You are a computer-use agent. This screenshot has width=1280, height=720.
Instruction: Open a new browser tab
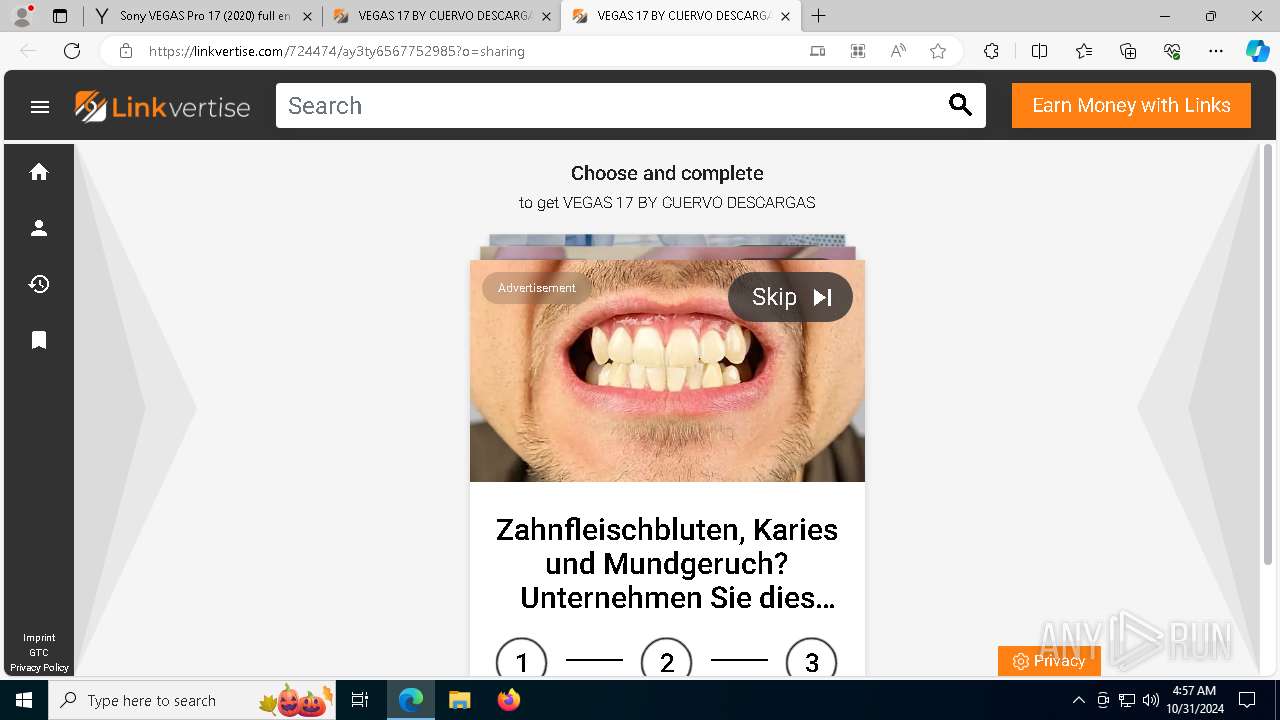[x=818, y=16]
